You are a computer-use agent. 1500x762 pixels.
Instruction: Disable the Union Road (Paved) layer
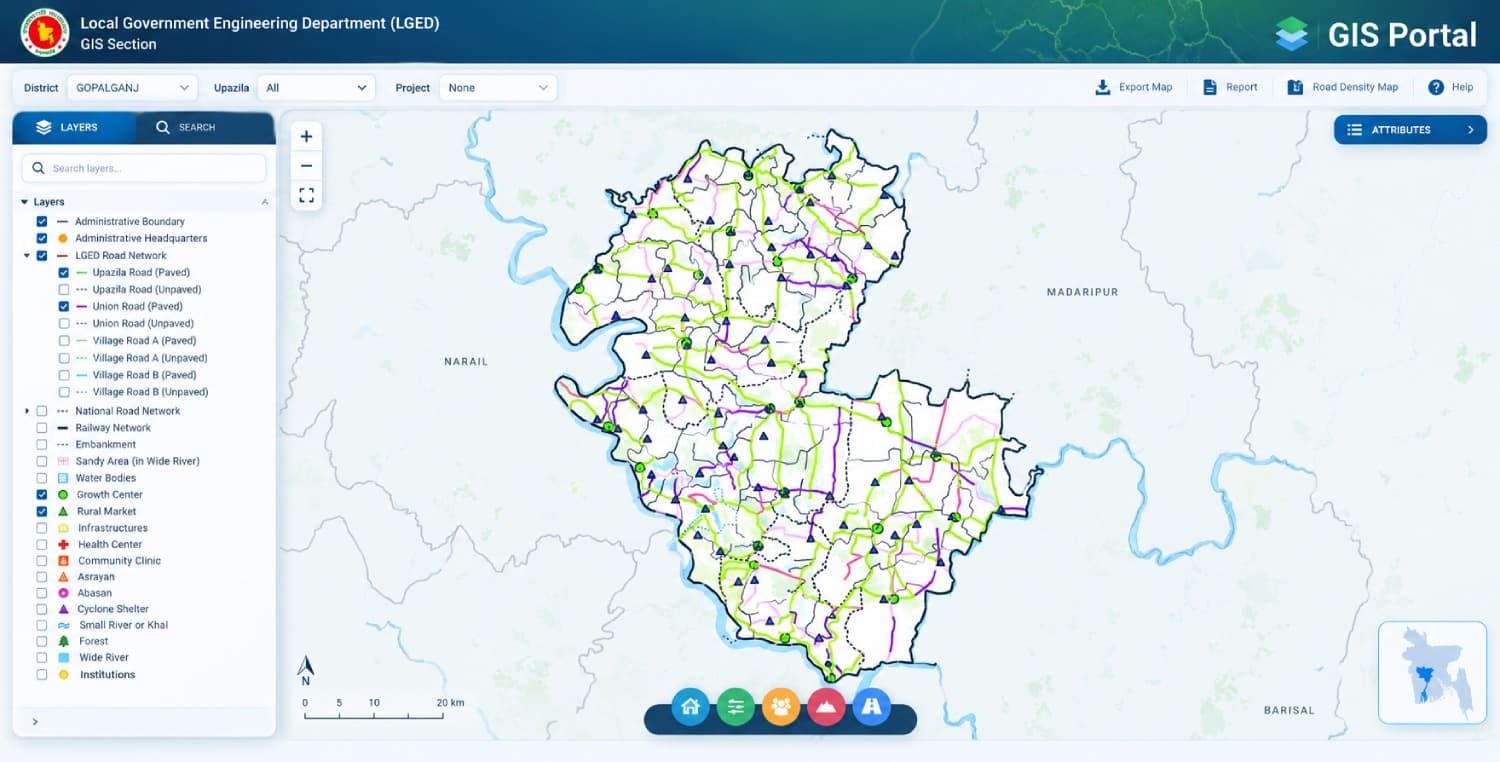coord(64,306)
